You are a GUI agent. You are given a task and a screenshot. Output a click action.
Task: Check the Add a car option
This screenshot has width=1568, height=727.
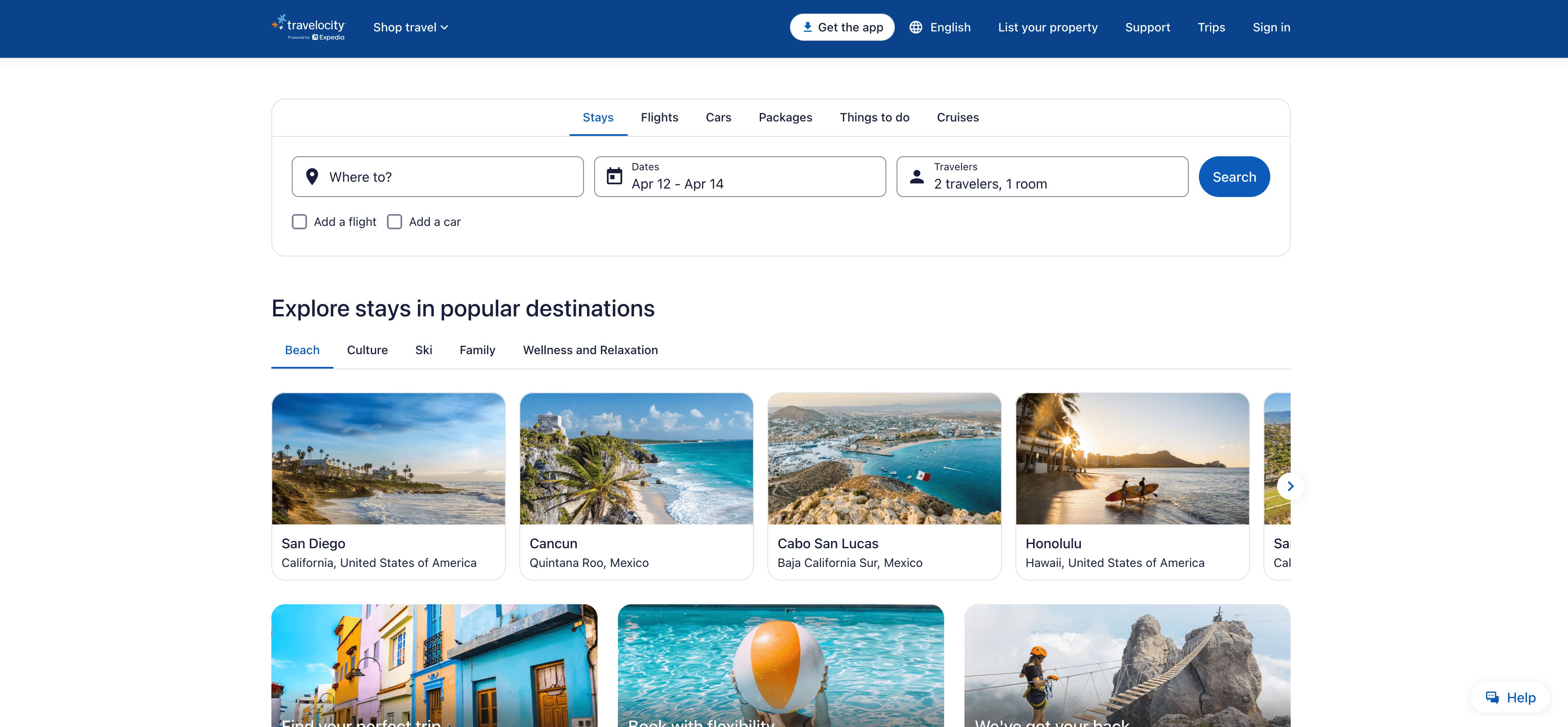[395, 221]
